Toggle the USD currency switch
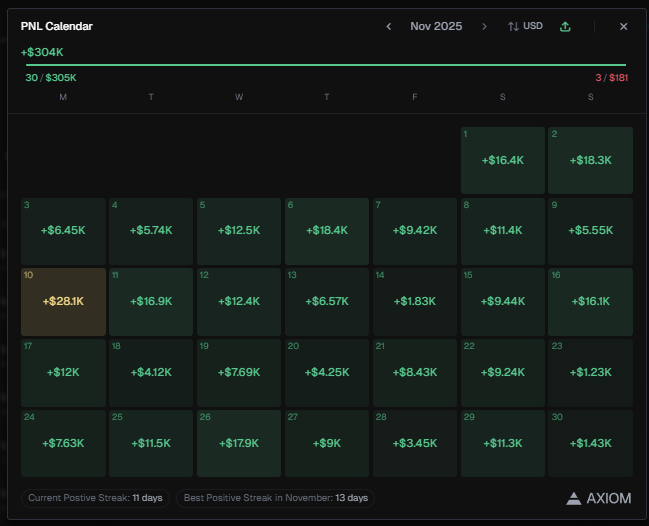Viewport: 649px width, 526px height. point(525,26)
